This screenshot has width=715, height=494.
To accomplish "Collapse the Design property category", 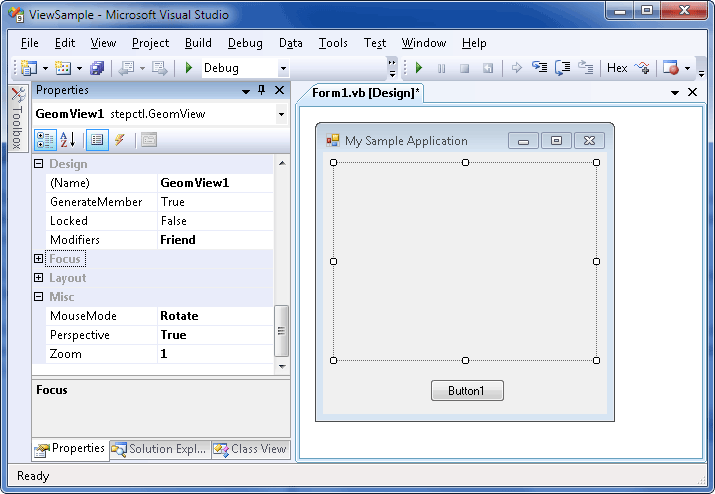I will (x=39, y=164).
